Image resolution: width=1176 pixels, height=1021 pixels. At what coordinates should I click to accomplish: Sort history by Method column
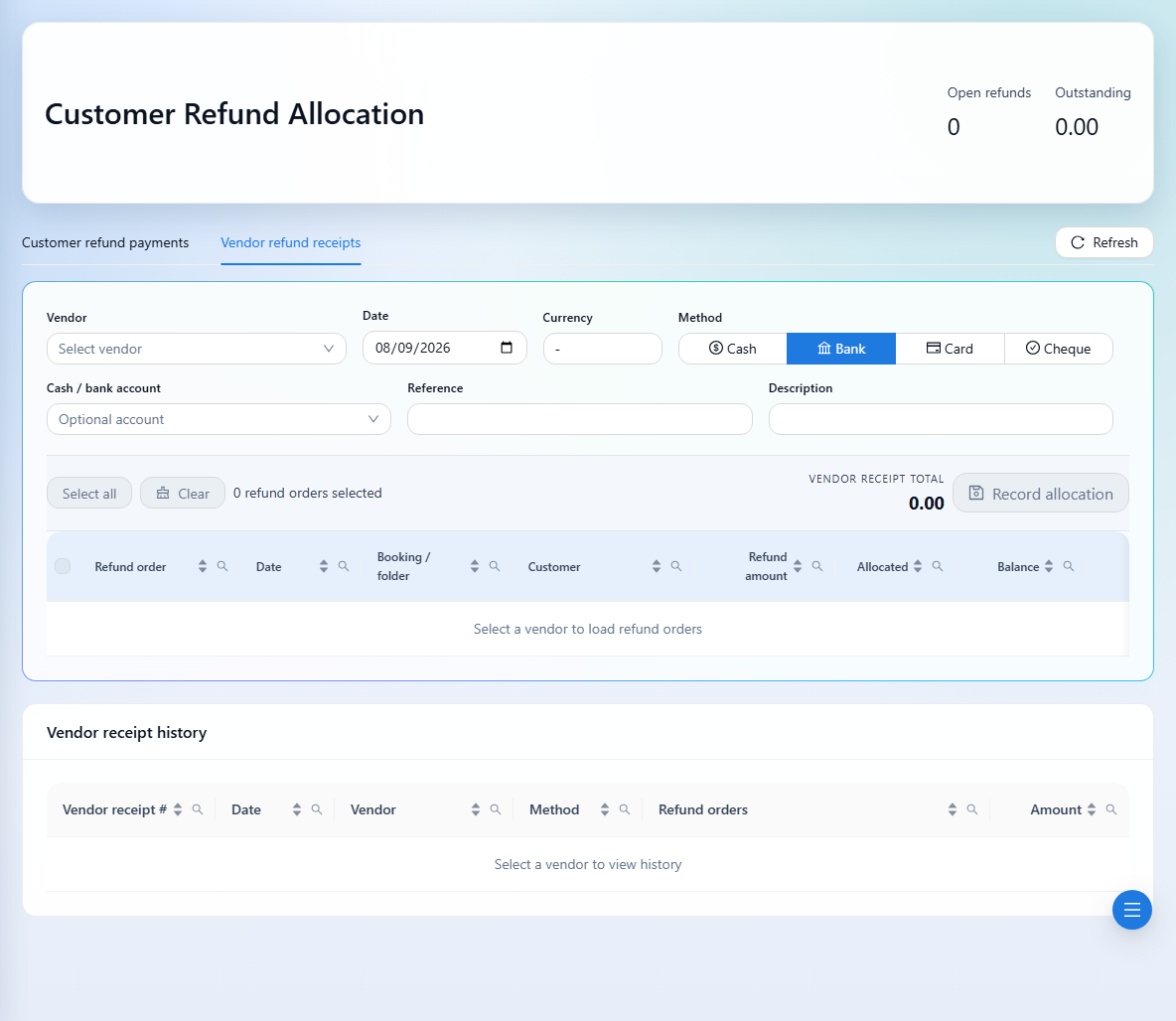tap(605, 809)
